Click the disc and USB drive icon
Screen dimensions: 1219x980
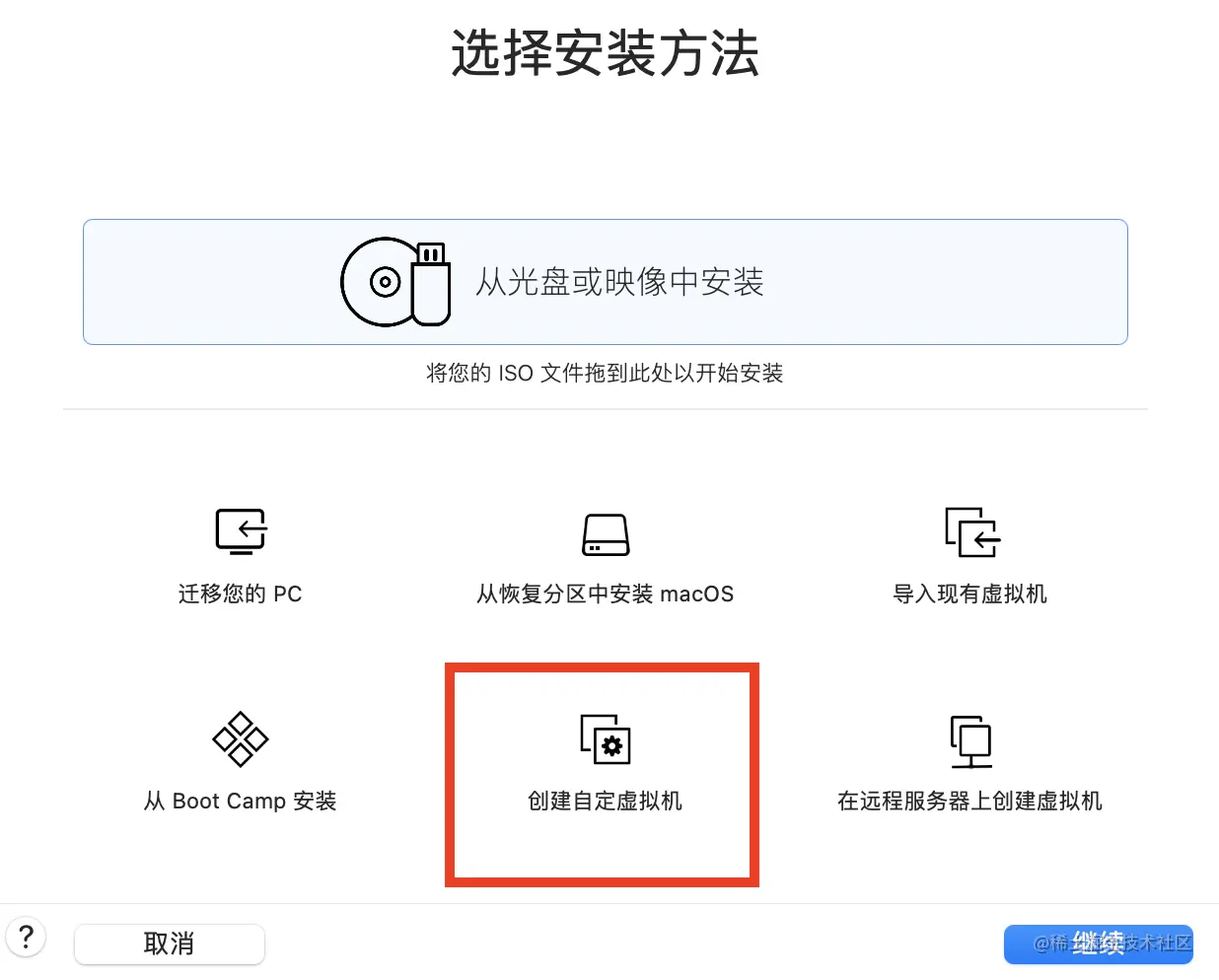[395, 282]
